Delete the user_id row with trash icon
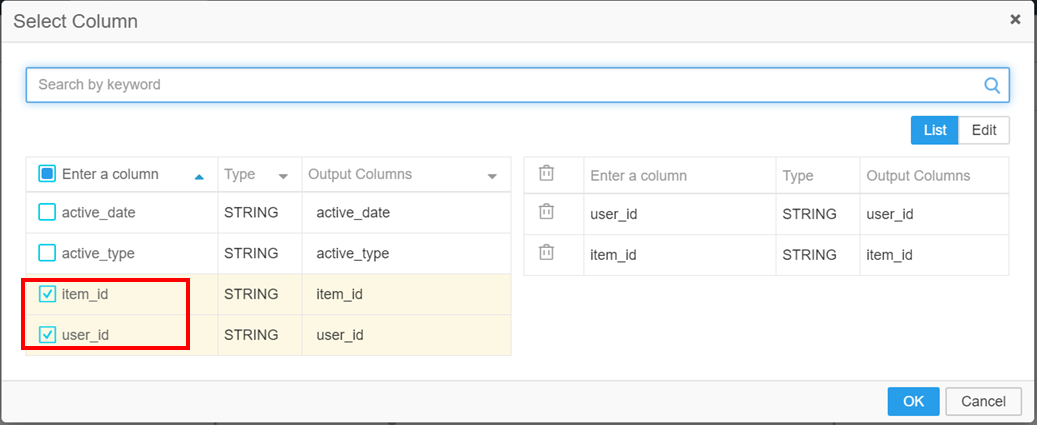The width and height of the screenshot is (1037, 425). pos(546,213)
